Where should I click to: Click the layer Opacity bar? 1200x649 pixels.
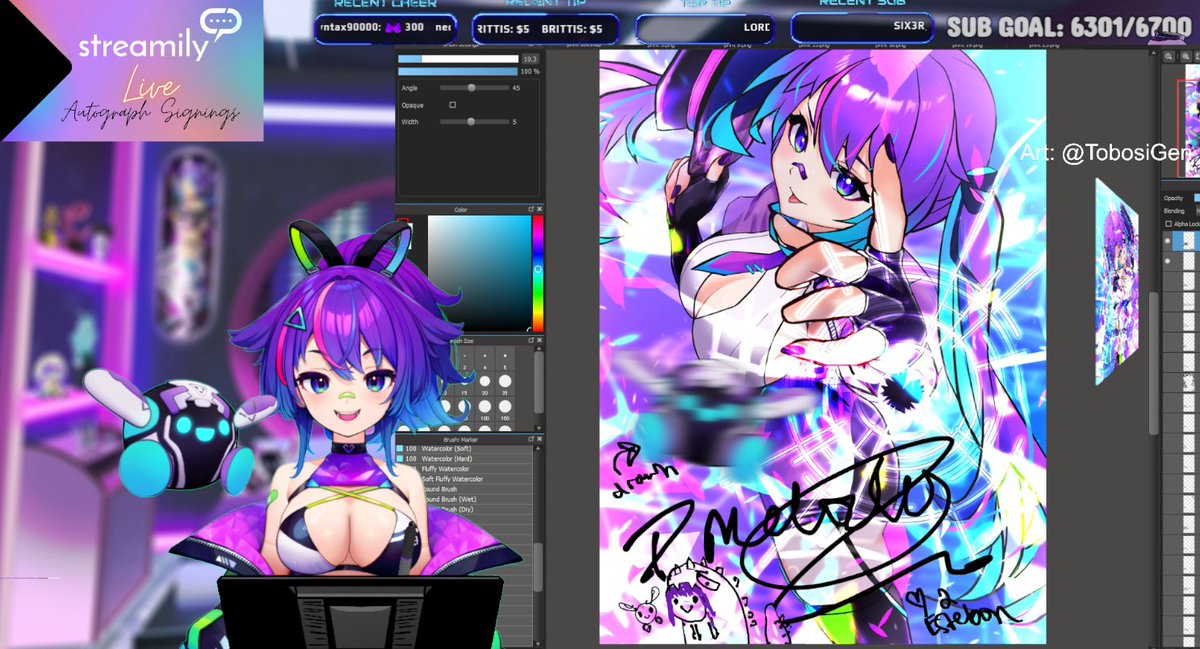(1196, 198)
